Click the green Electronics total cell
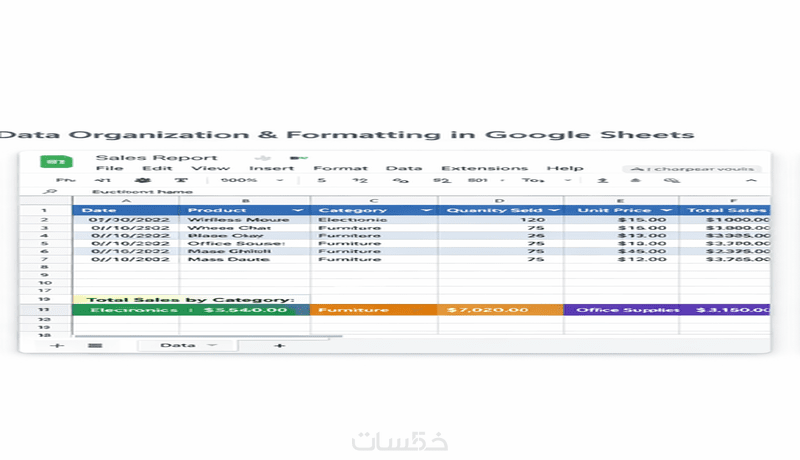The image size is (800, 460). point(191,310)
